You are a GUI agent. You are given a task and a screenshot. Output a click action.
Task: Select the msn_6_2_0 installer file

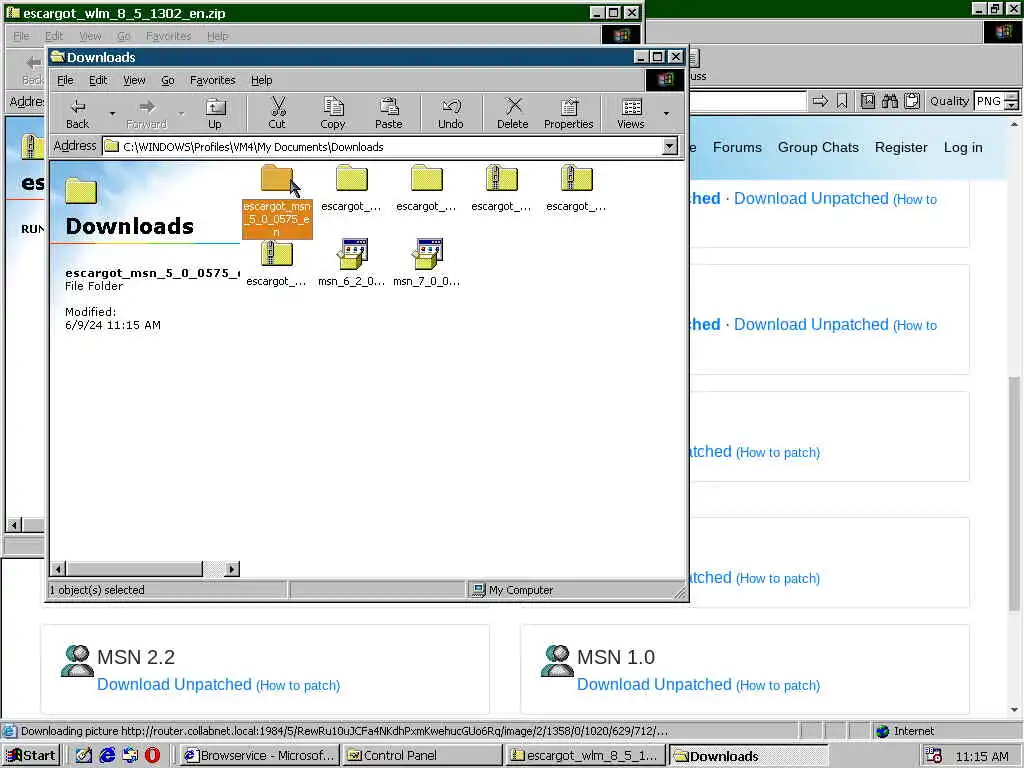[352, 263]
